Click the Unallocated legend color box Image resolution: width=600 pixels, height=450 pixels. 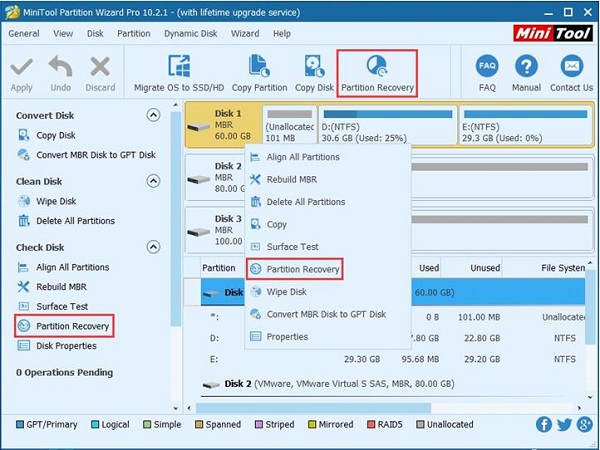point(420,424)
